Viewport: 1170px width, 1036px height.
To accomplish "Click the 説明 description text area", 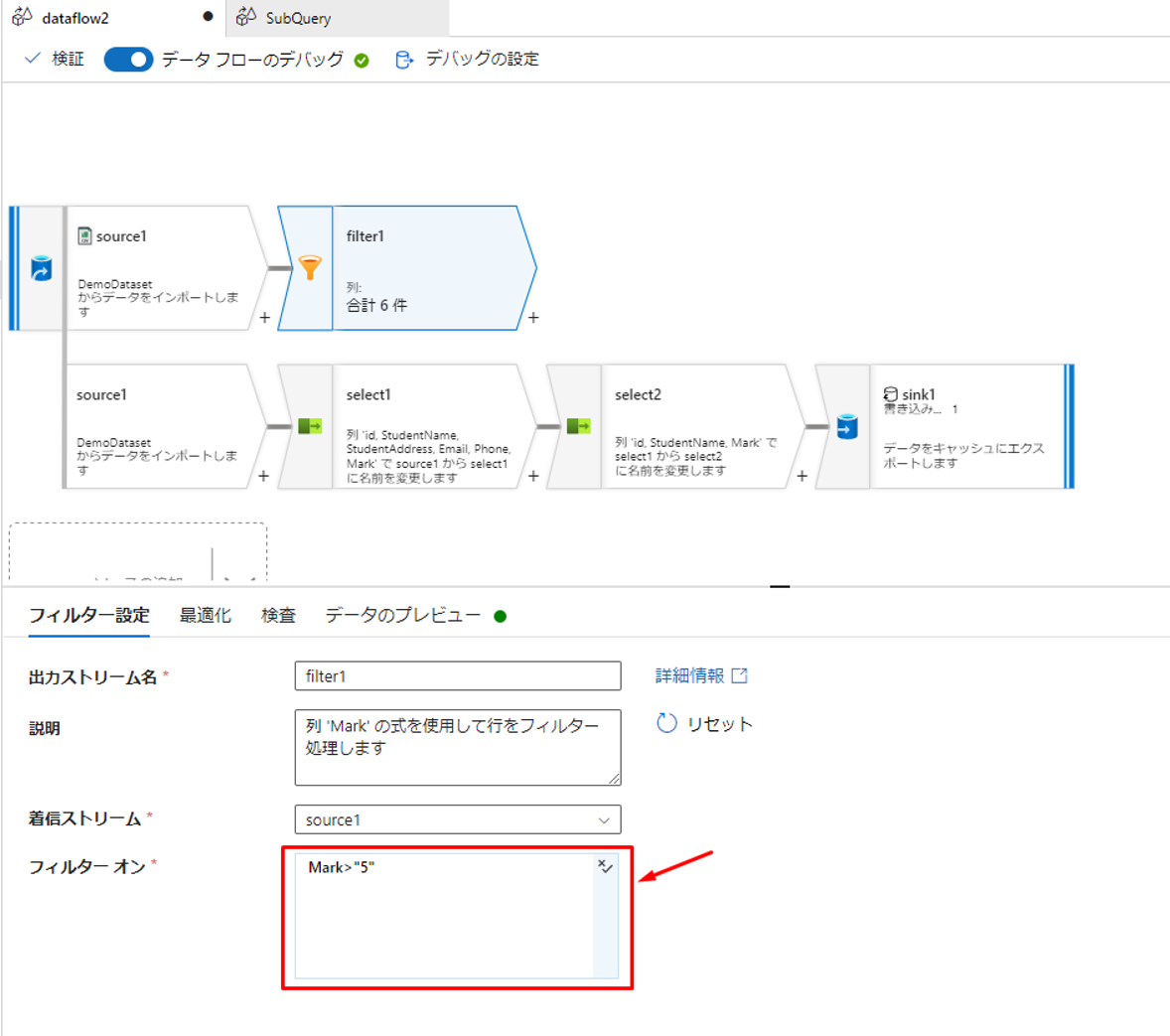I will point(458,747).
